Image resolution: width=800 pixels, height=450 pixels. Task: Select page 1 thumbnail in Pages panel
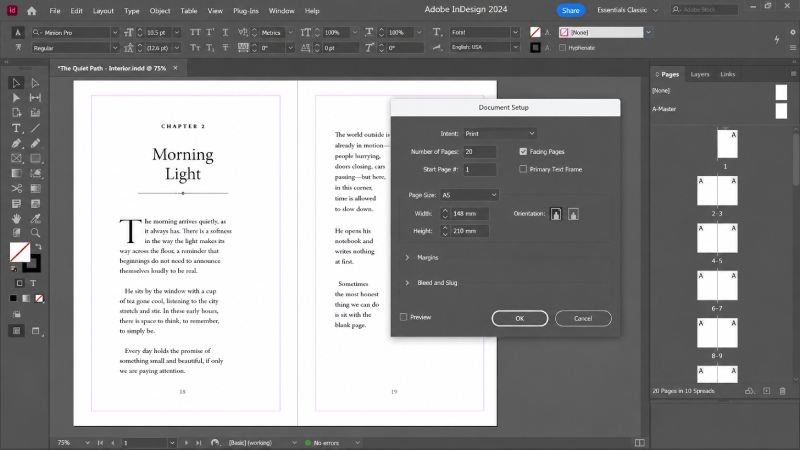coord(727,144)
